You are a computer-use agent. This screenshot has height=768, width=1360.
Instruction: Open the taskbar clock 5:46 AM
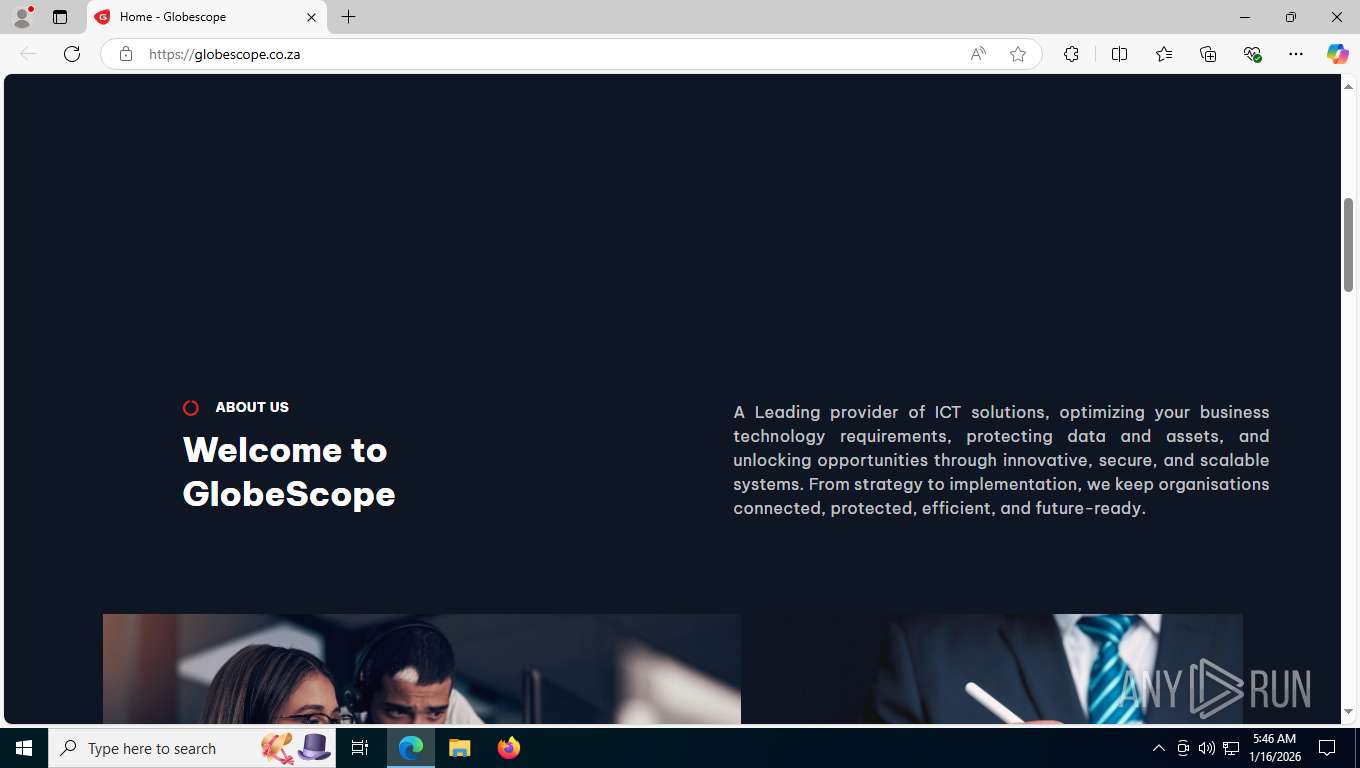tap(1274, 748)
